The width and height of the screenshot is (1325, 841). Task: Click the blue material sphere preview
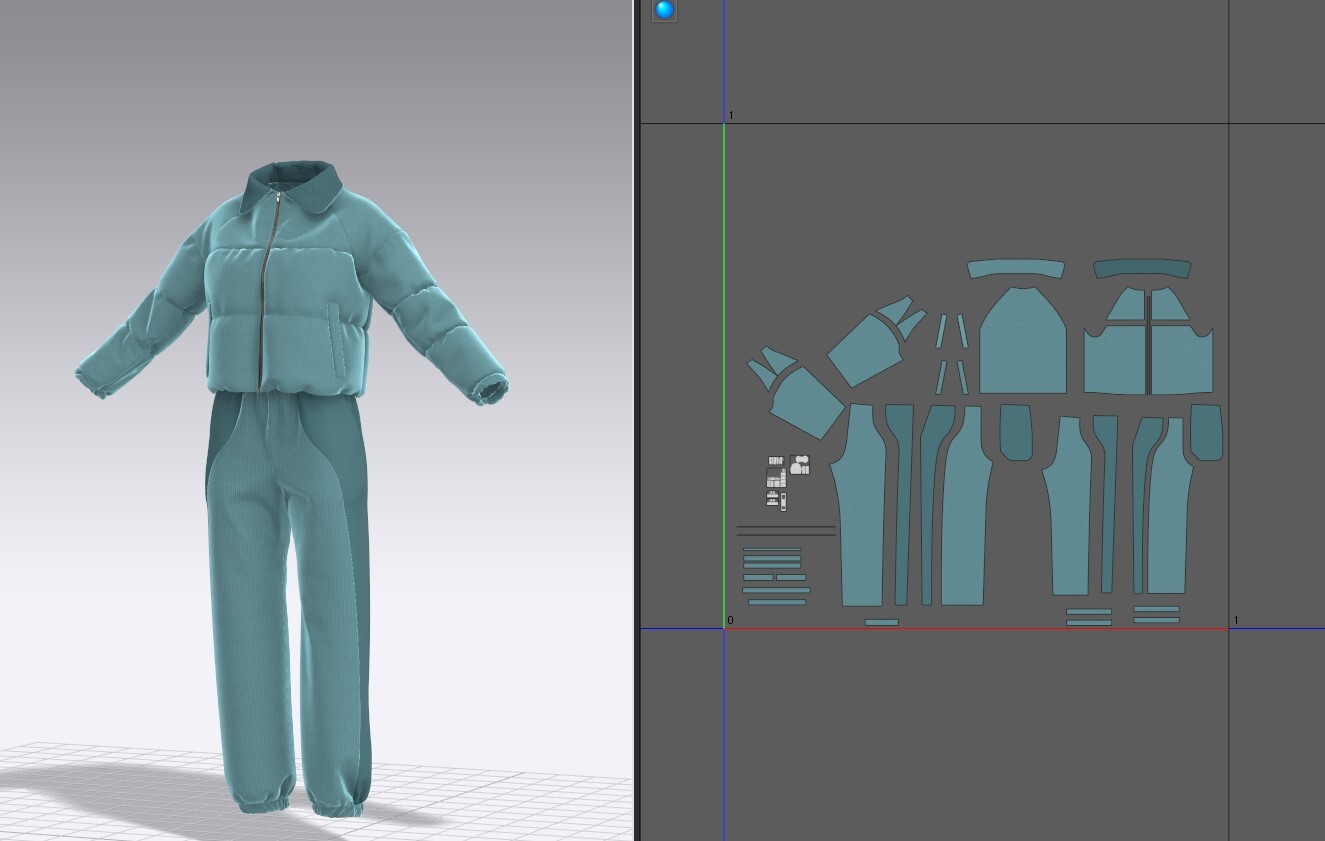point(663,11)
